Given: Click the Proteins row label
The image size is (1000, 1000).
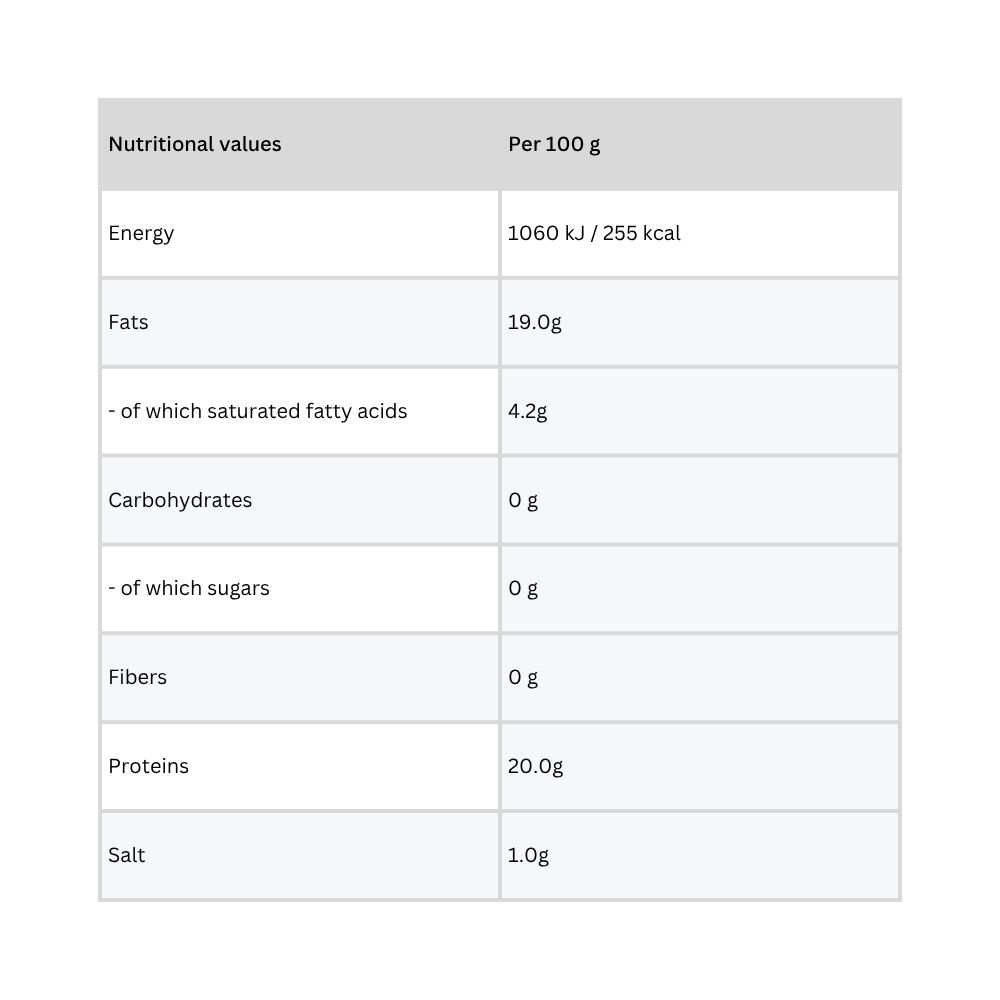Looking at the screenshot, I should 149,766.
